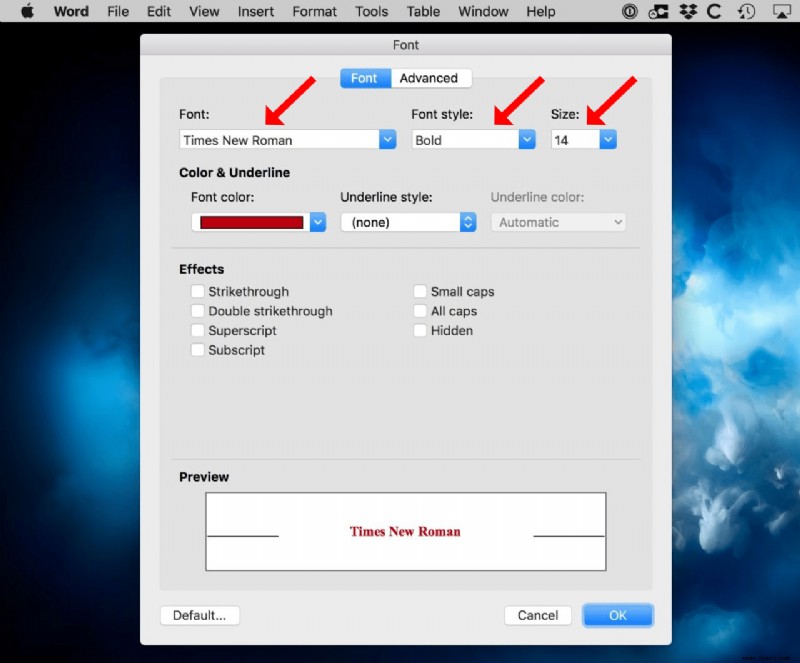Image resolution: width=800 pixels, height=663 pixels.
Task: Open the Edit menu
Action: coord(159,11)
